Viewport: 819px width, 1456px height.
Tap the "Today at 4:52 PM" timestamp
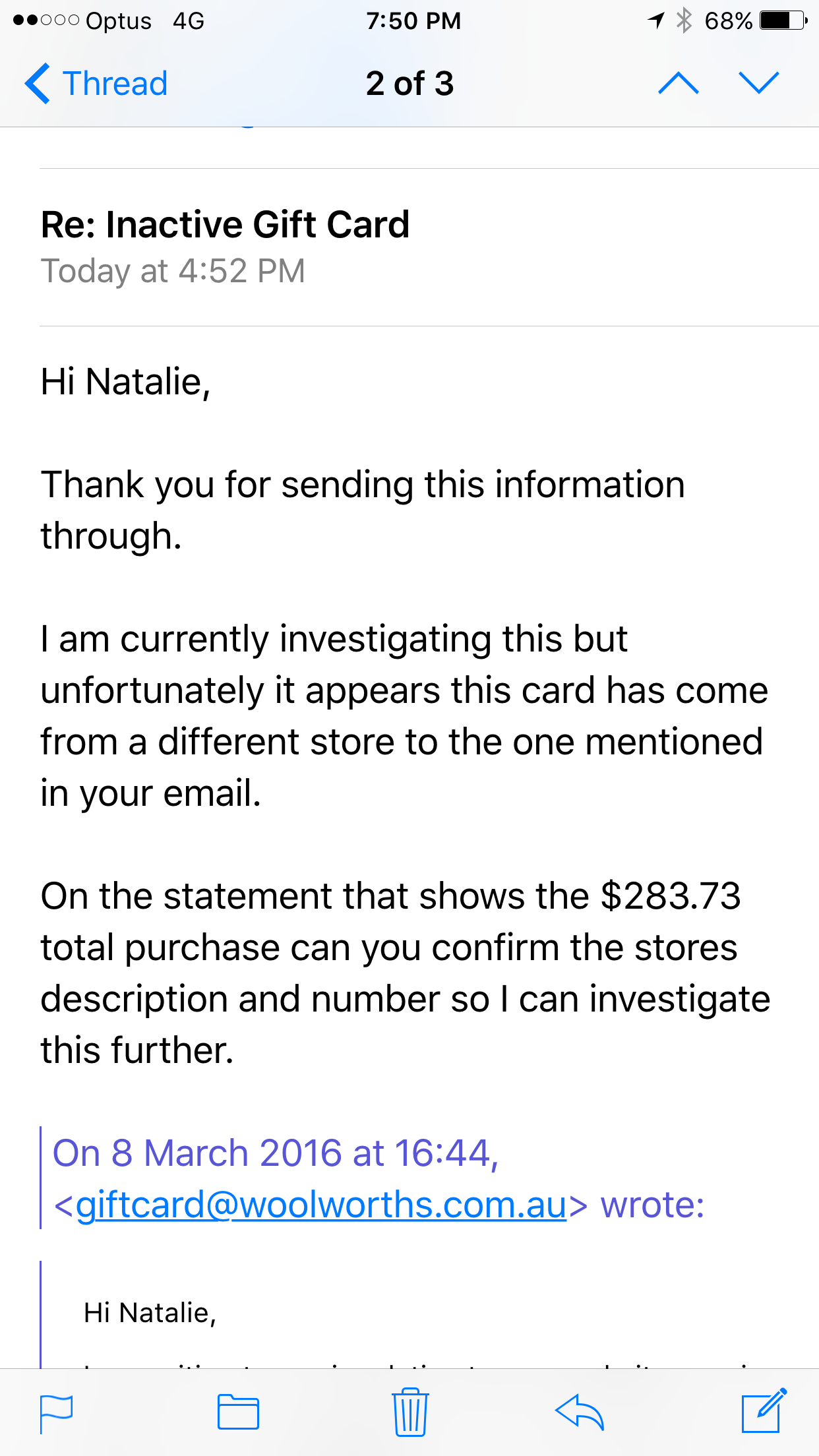click(x=173, y=271)
